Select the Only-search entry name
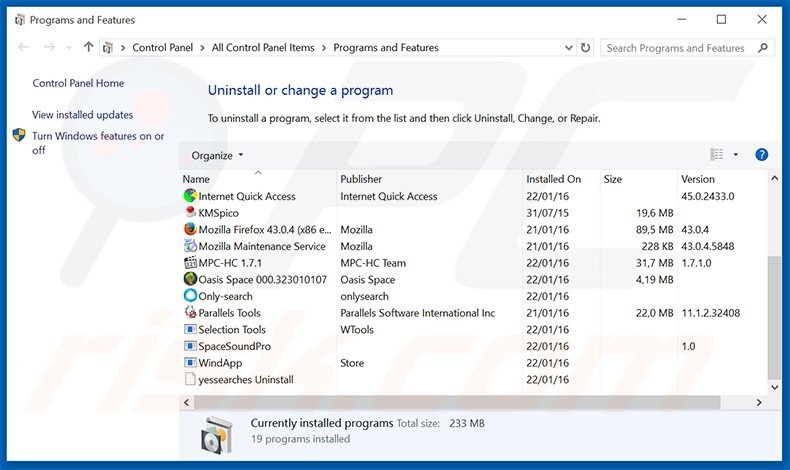 click(225, 296)
